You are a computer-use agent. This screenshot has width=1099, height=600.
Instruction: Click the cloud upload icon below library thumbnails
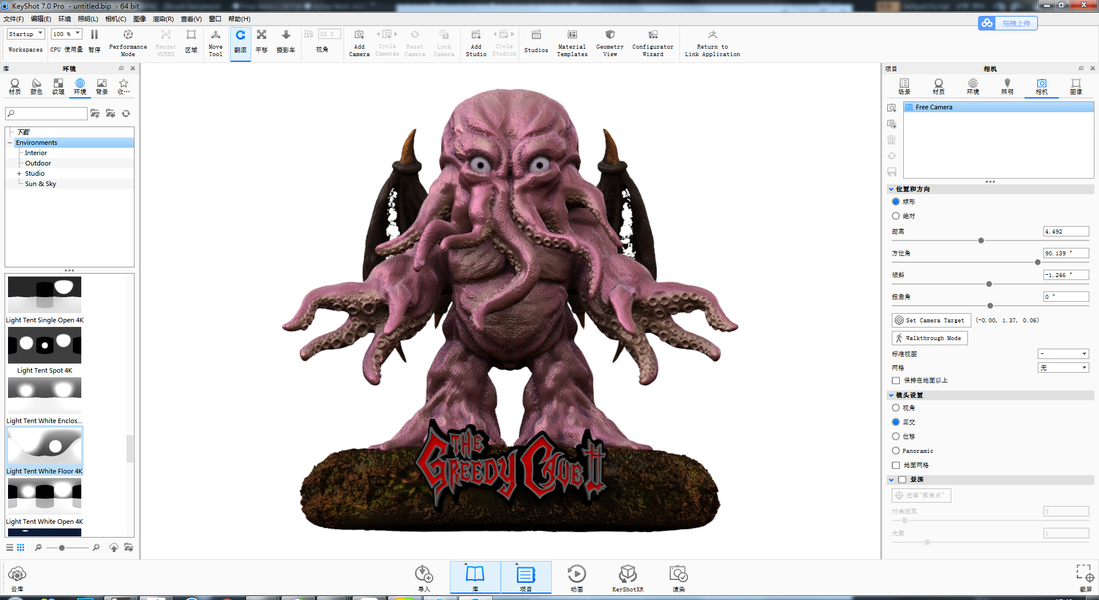coord(114,547)
